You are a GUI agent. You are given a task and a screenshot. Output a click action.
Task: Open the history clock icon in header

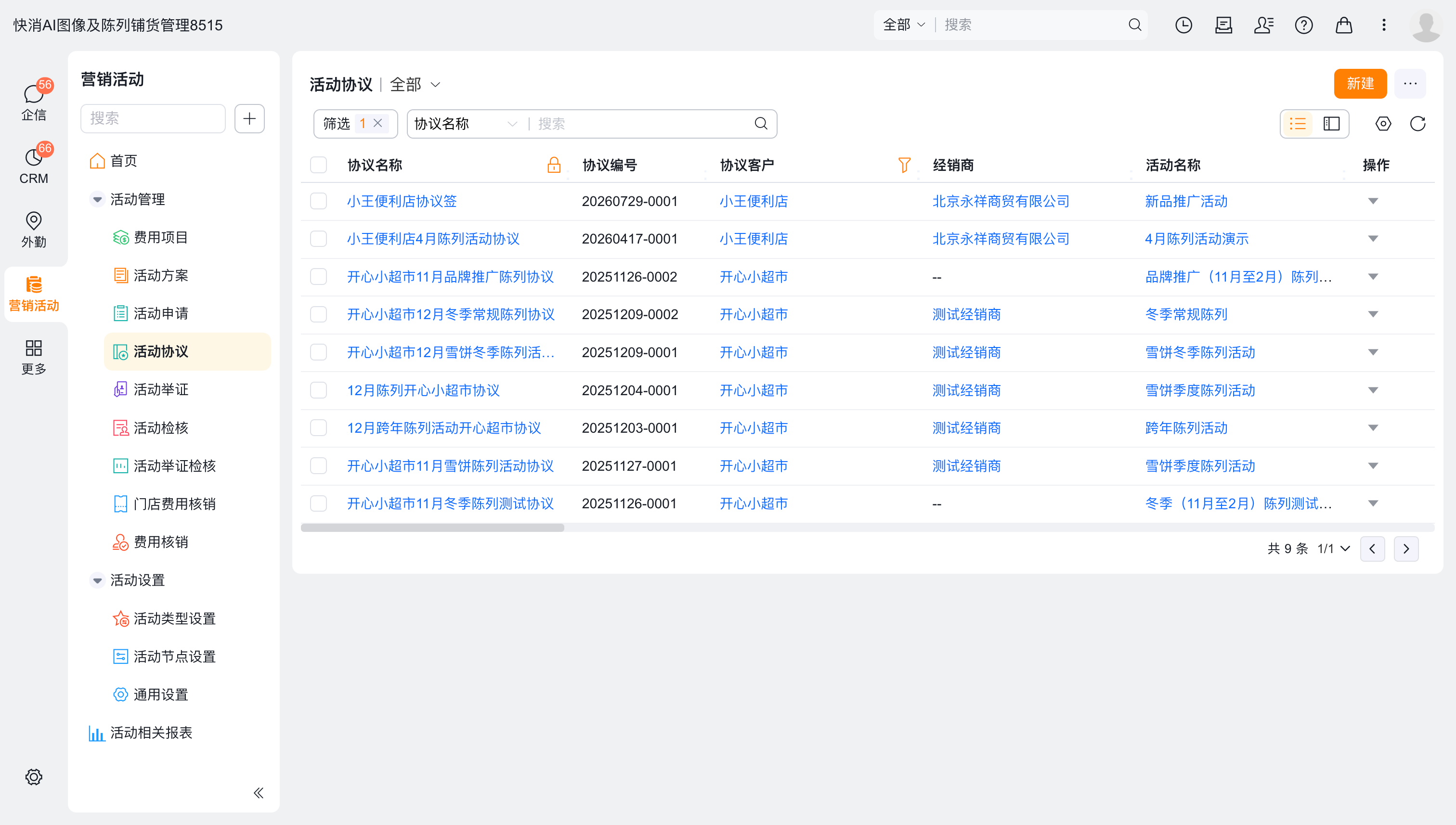pos(1183,25)
